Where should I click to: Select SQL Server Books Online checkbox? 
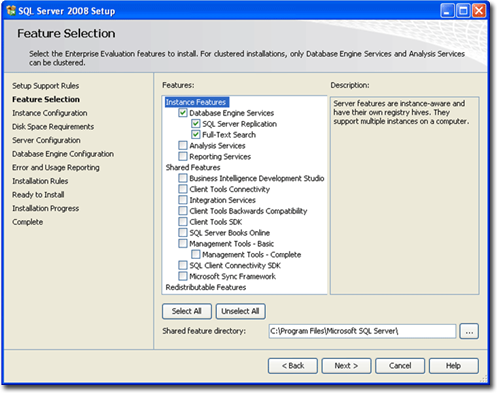[183, 233]
